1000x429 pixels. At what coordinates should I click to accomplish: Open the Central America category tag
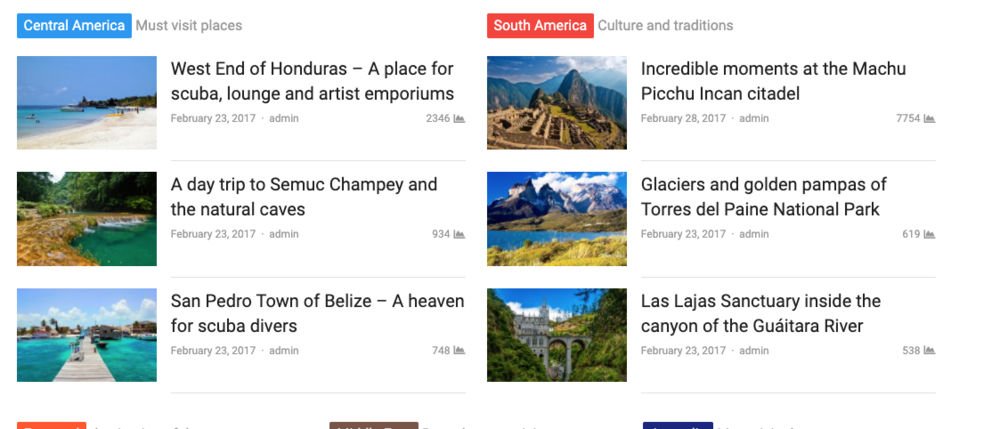point(74,25)
